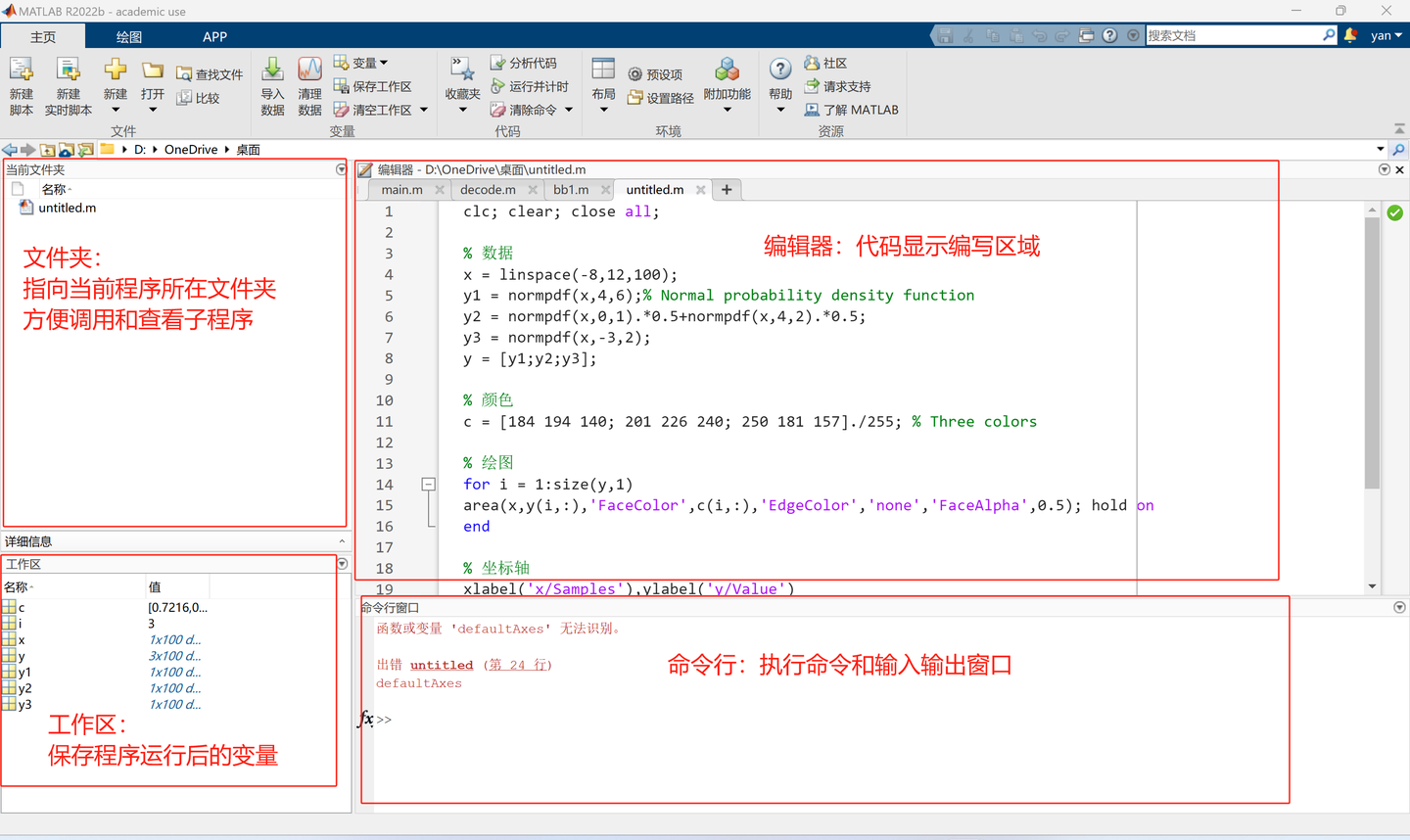Click the untitled error link in command window
Image resolution: width=1410 pixels, height=840 pixels.
[442, 665]
